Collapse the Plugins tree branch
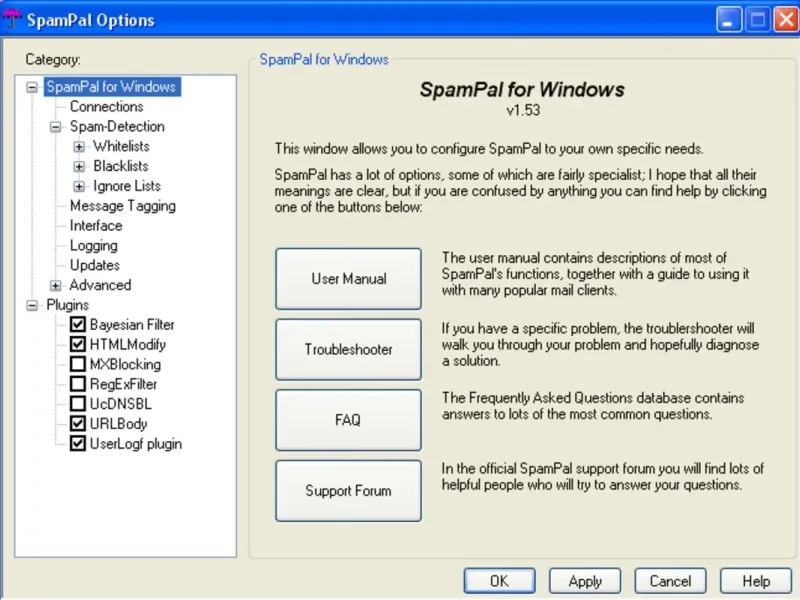This screenshot has height=600, width=800. pos(32,306)
